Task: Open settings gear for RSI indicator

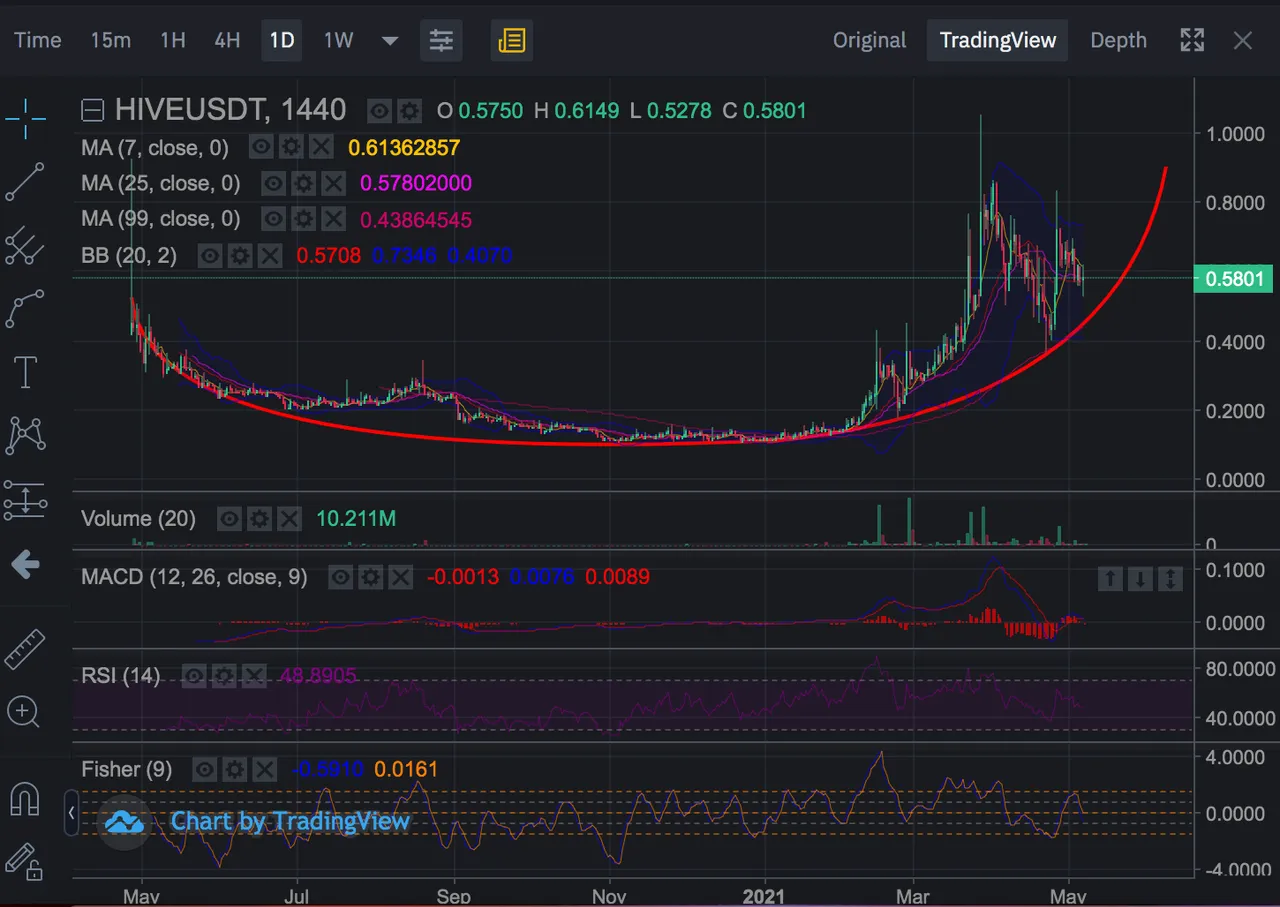Action: point(224,676)
